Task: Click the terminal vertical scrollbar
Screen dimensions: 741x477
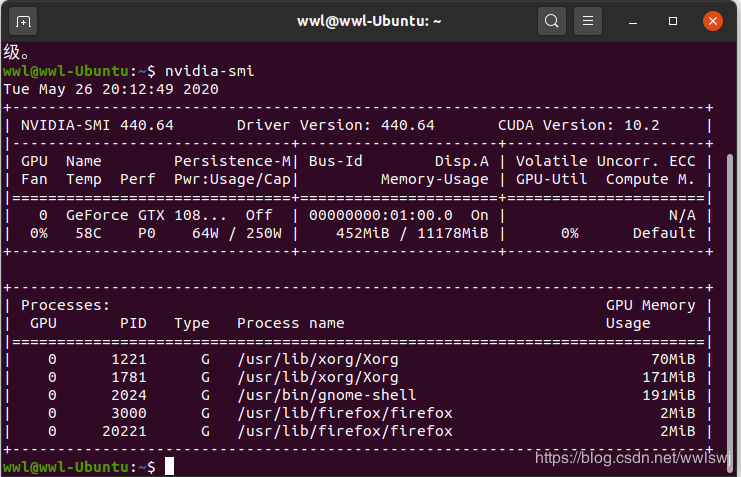Action: click(730, 300)
